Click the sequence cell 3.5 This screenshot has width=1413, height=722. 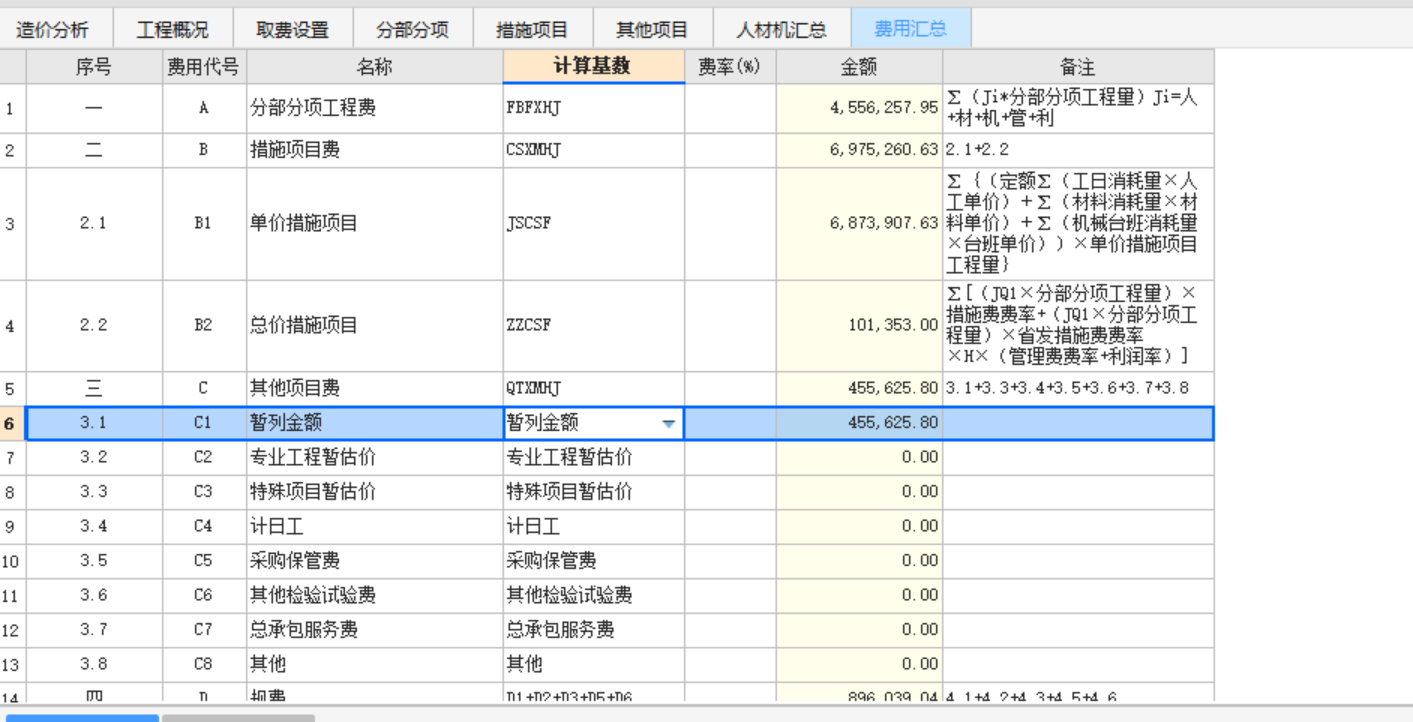(x=94, y=561)
